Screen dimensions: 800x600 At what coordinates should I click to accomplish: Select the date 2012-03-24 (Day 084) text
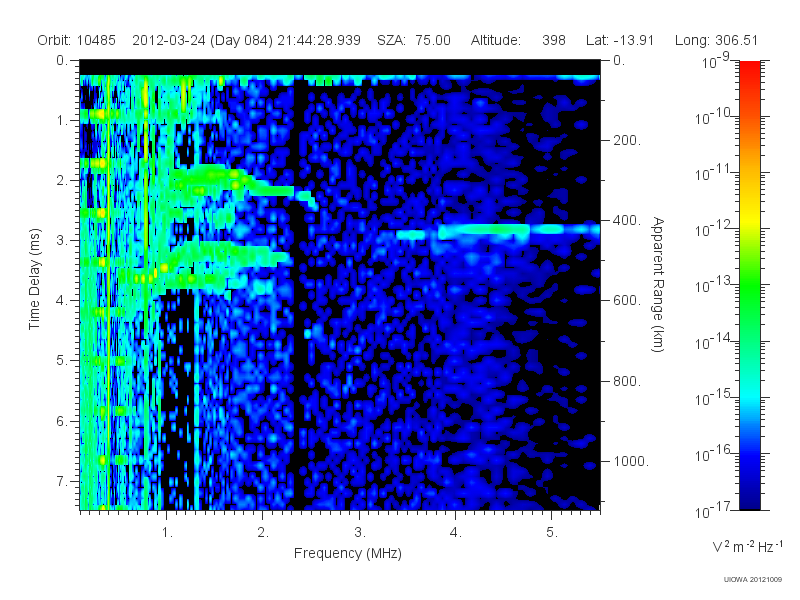click(x=203, y=40)
